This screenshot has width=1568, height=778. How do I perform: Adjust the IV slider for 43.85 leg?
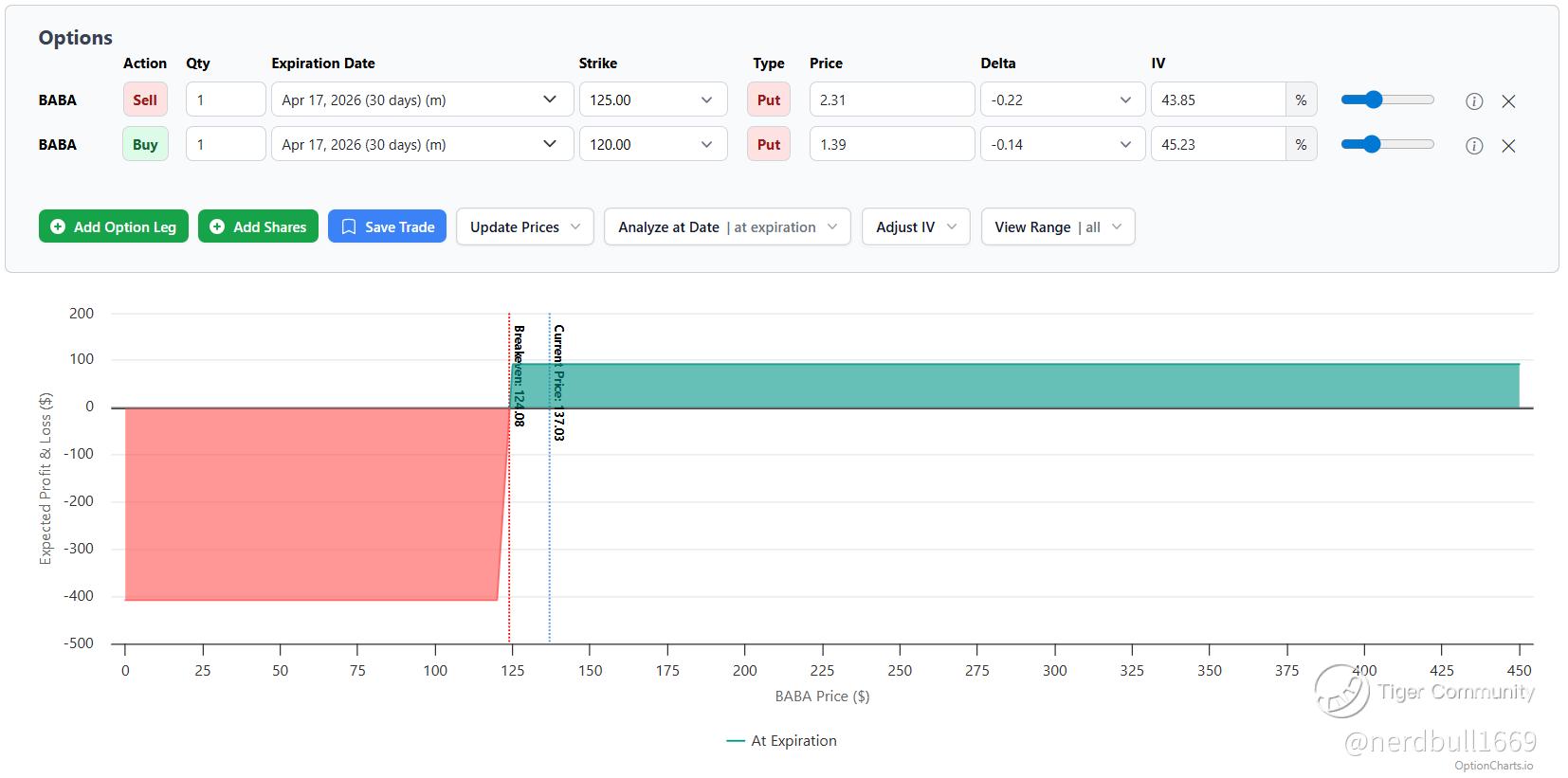pyautogui.click(x=1374, y=100)
